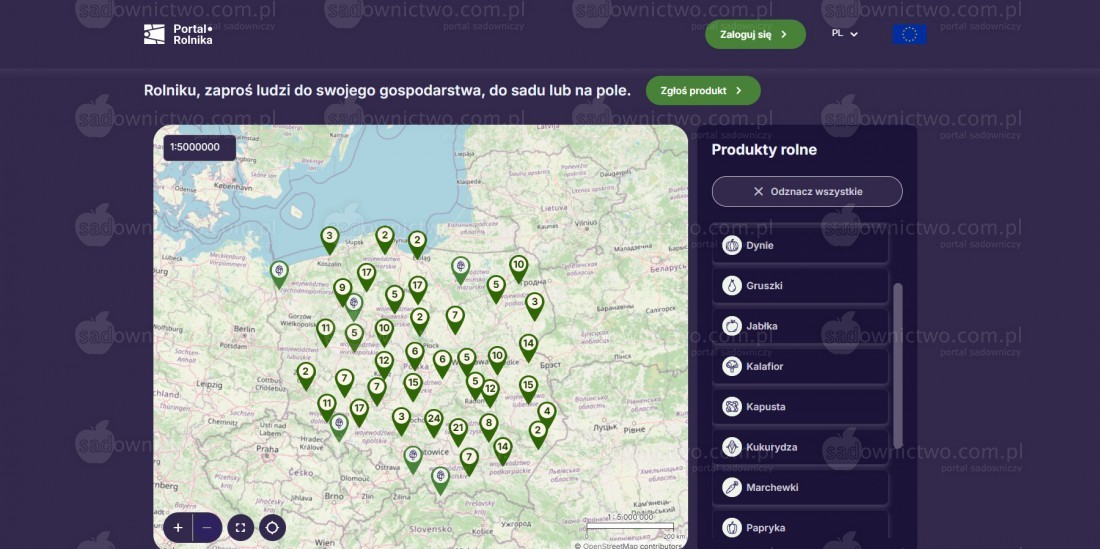Image resolution: width=1100 pixels, height=549 pixels.
Task: Open the OpenStreetMap contributors link
Action: tap(632, 545)
